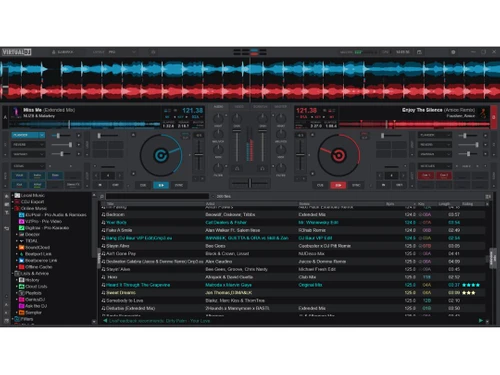Click the left deck Vocal stem pad

(x=19, y=176)
